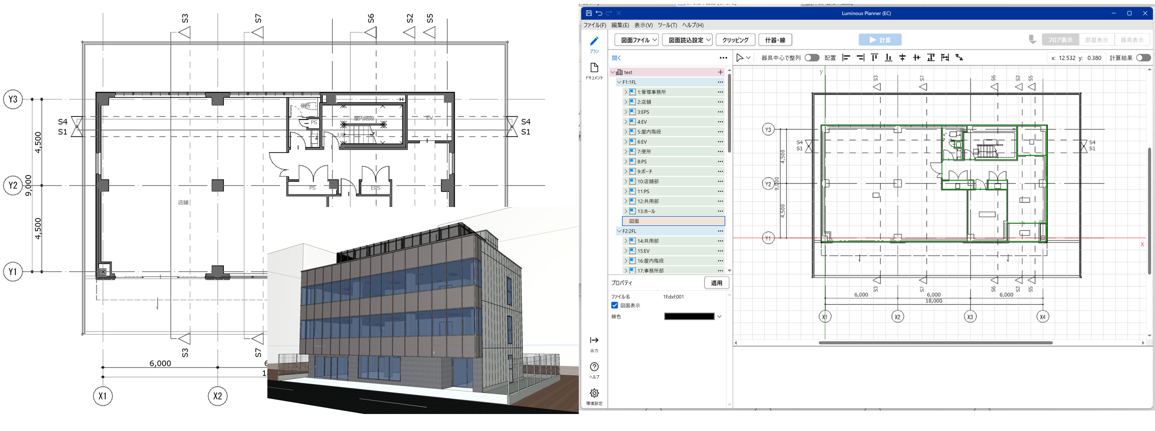
Task: Select the 図面 item in tree
Action: point(635,221)
